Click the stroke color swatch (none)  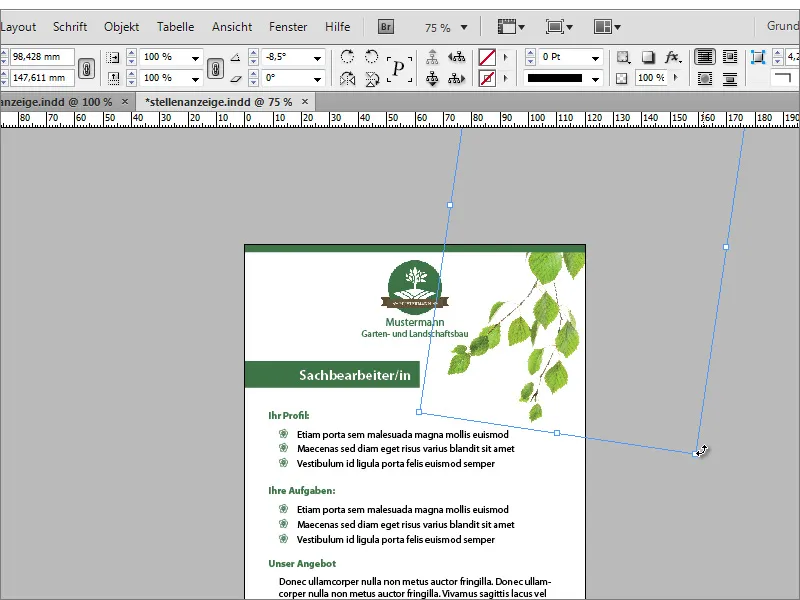487,79
